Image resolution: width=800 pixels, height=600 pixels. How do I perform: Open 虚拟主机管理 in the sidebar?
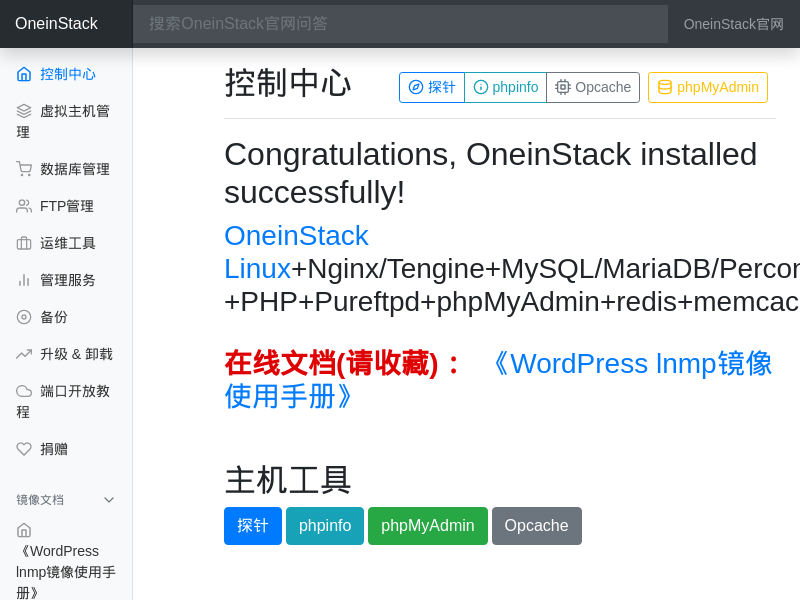66,121
